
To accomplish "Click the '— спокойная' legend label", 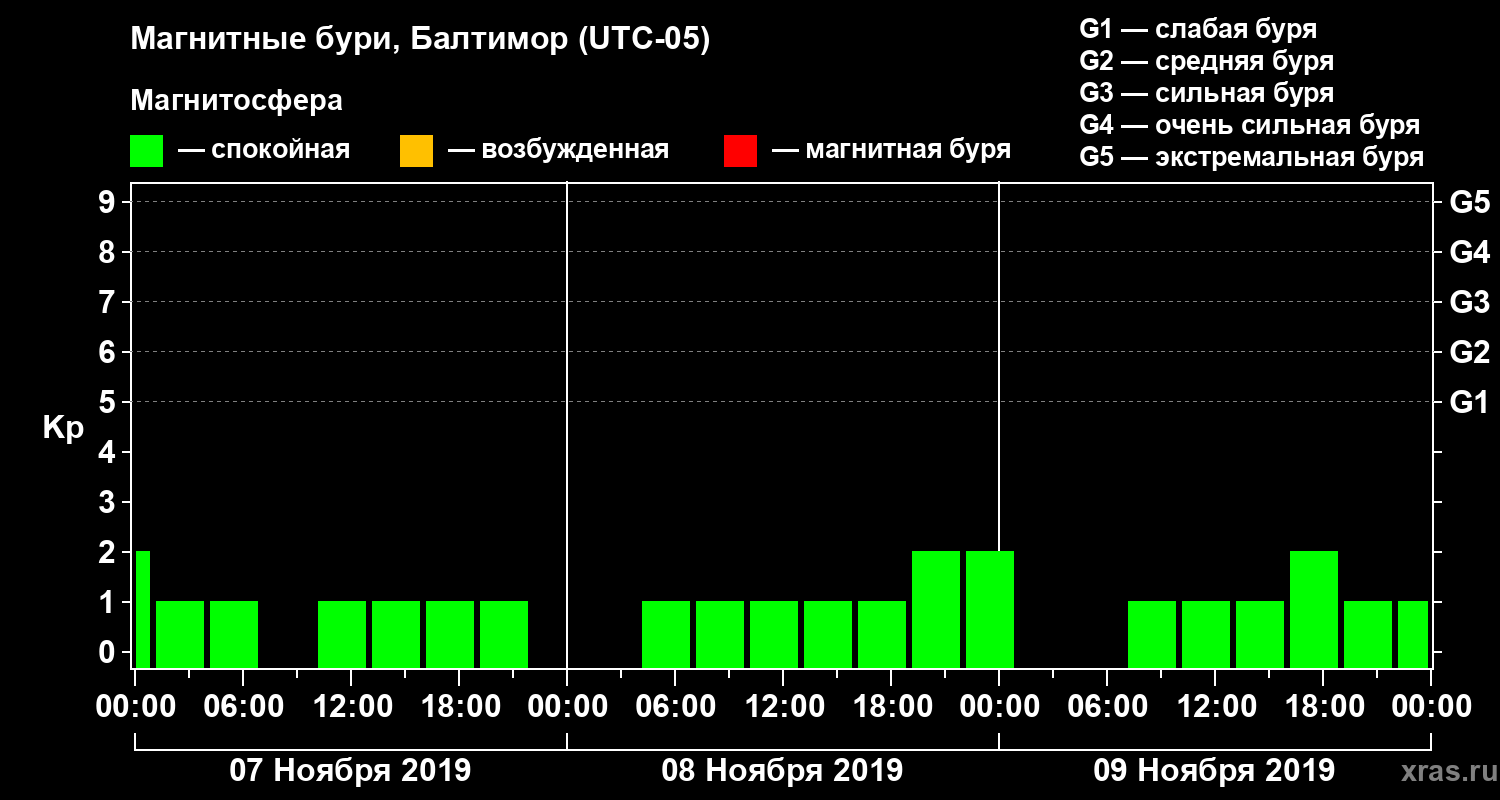I will [264, 150].
